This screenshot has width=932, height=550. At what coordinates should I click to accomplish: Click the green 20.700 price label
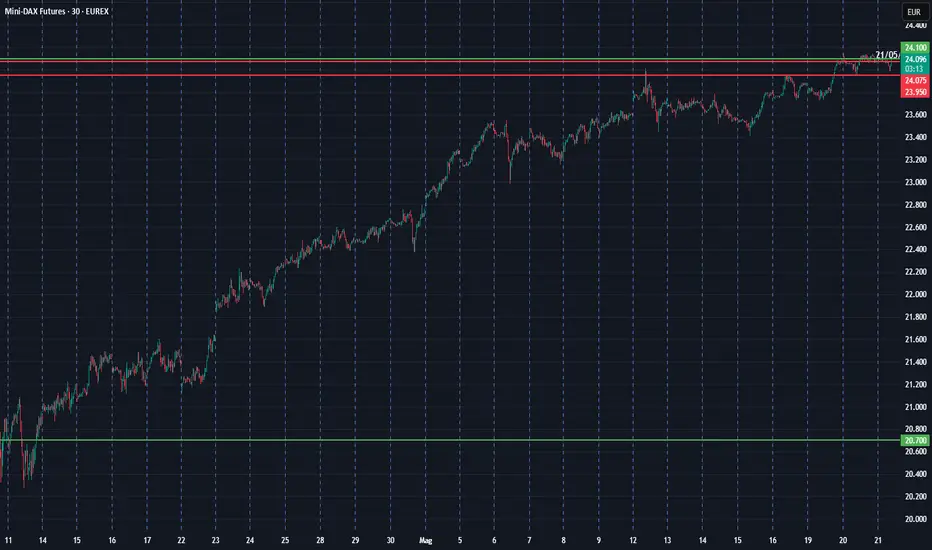[914, 440]
